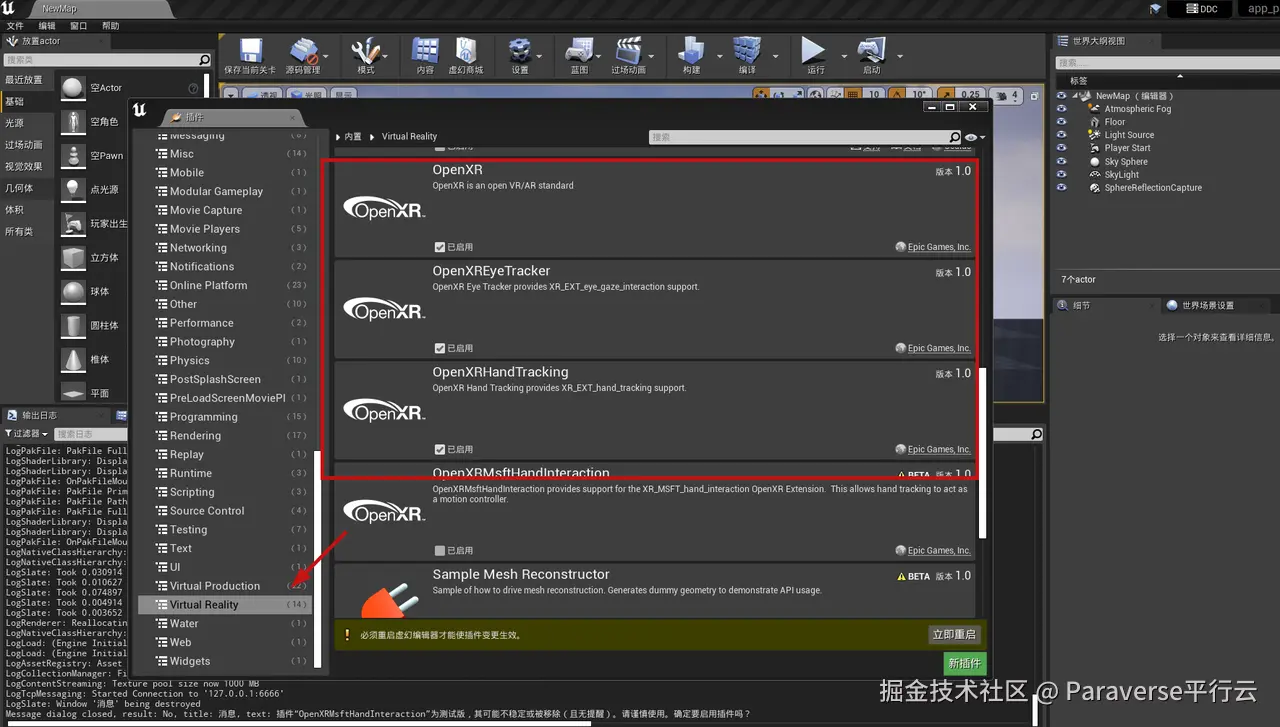This screenshot has height=727, width=1280.
Task: Select Empty Character icon in Place Actors
Action: point(73,122)
